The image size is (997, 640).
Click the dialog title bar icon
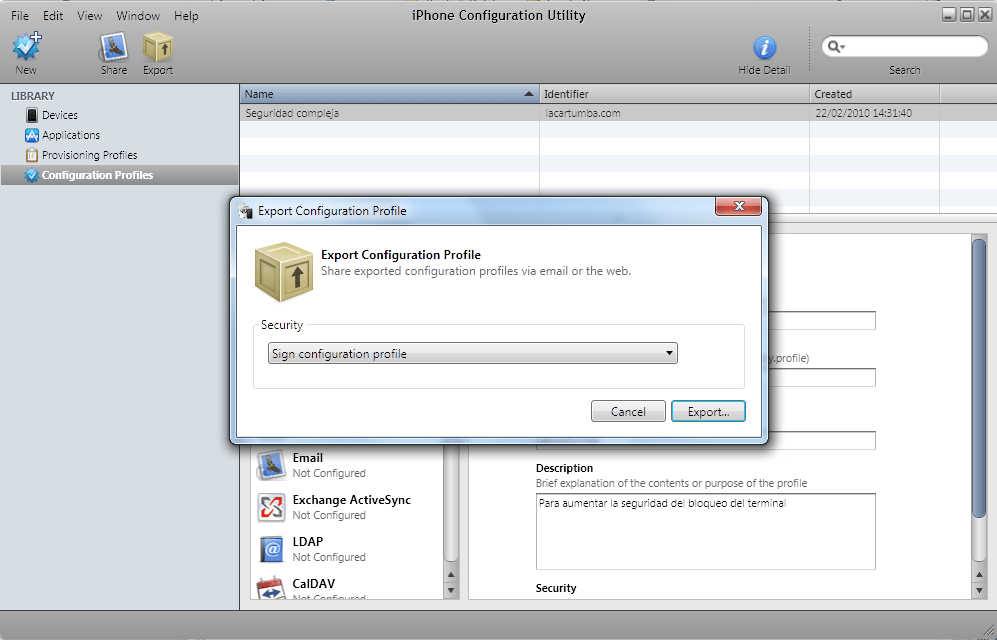[x=245, y=211]
